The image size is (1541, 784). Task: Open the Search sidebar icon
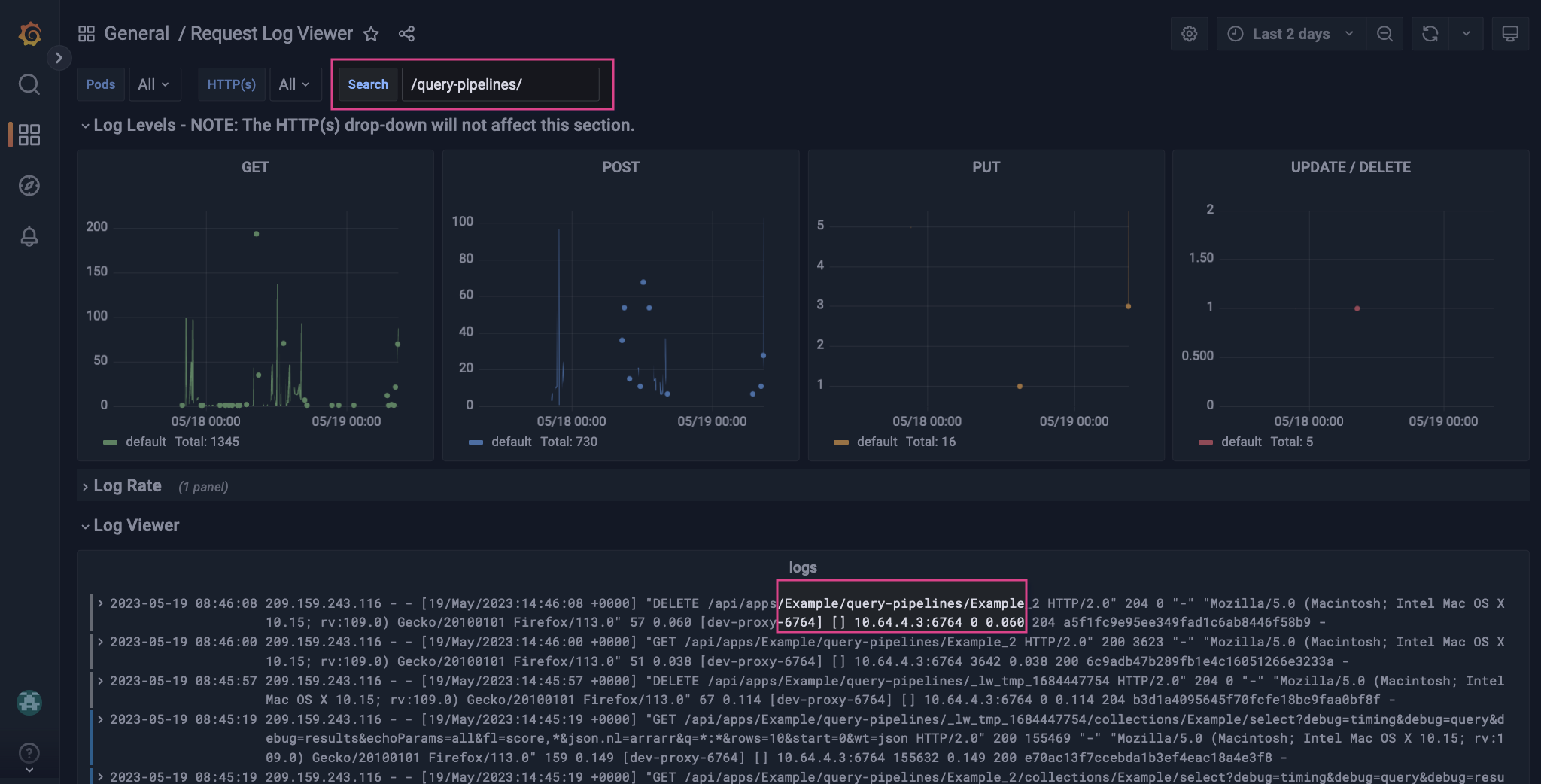click(x=29, y=84)
